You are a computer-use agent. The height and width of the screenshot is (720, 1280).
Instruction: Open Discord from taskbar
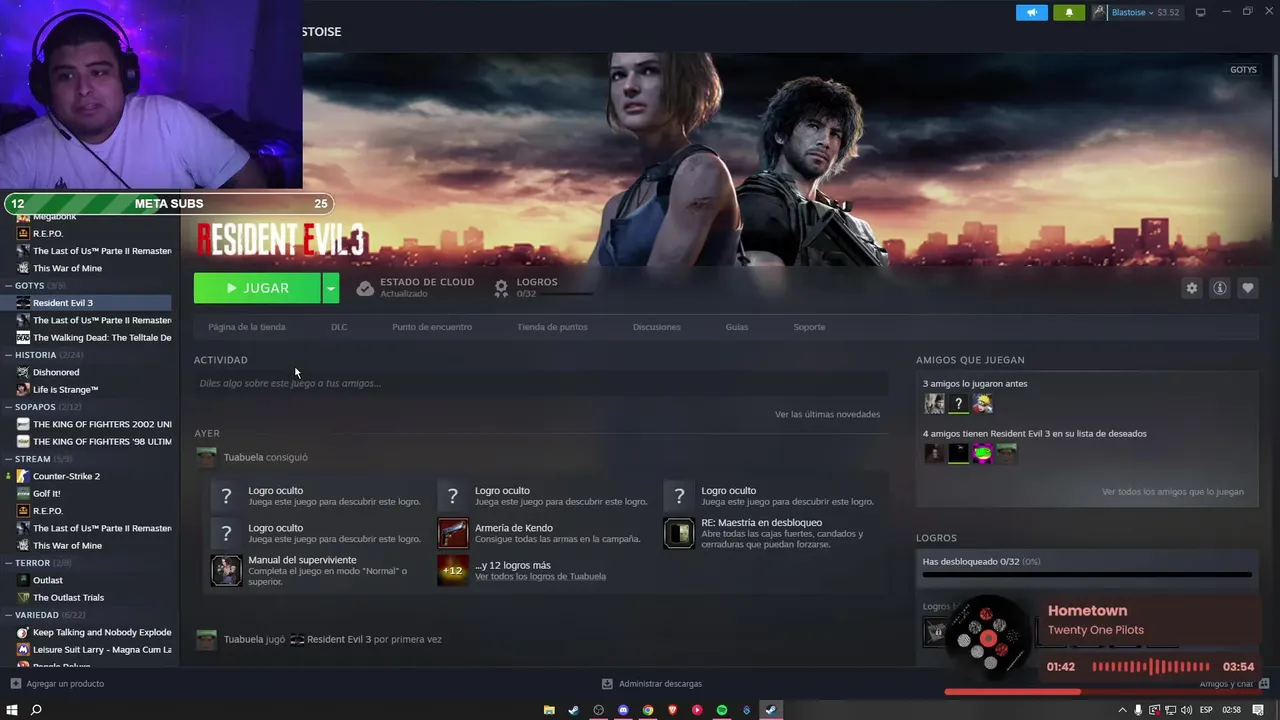pos(623,710)
